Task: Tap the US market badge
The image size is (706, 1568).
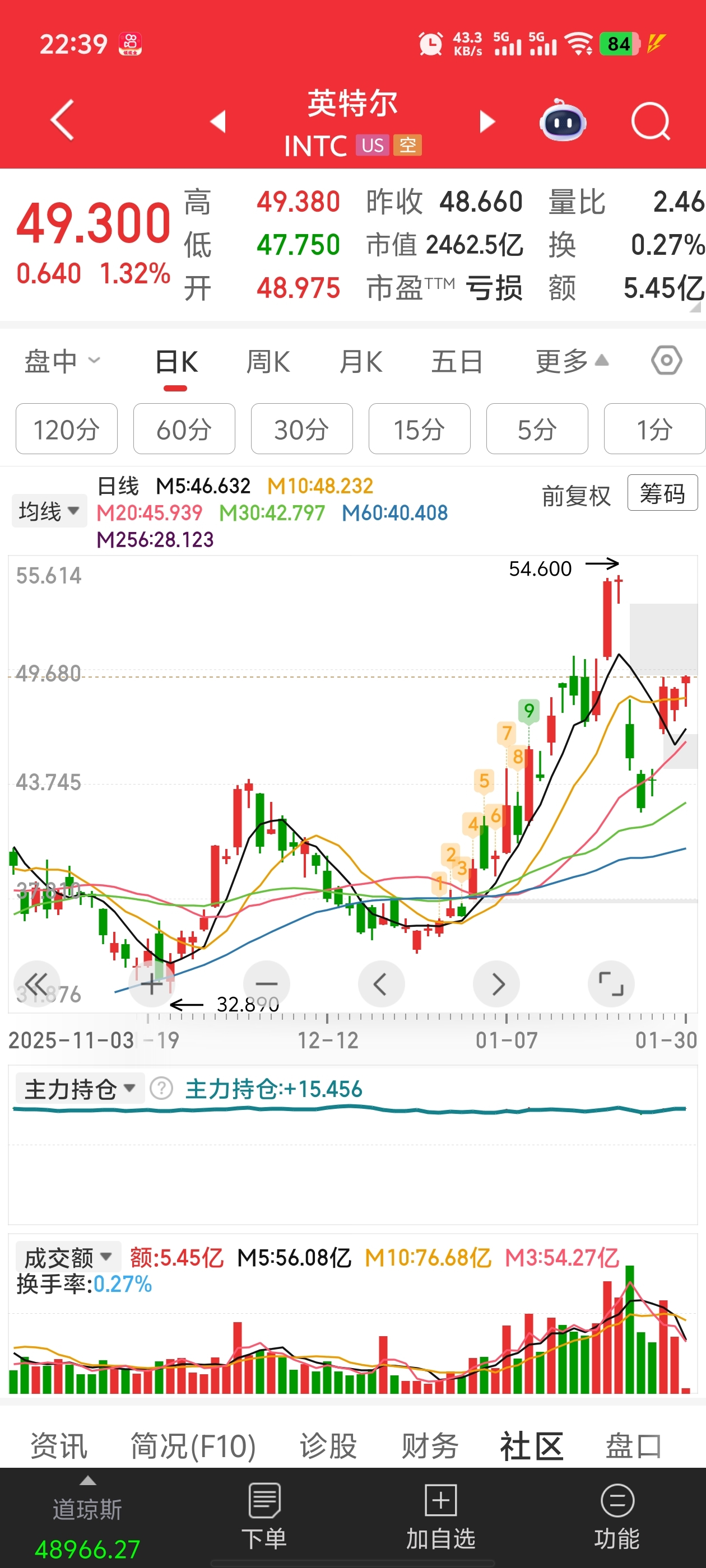Action: pos(372,145)
